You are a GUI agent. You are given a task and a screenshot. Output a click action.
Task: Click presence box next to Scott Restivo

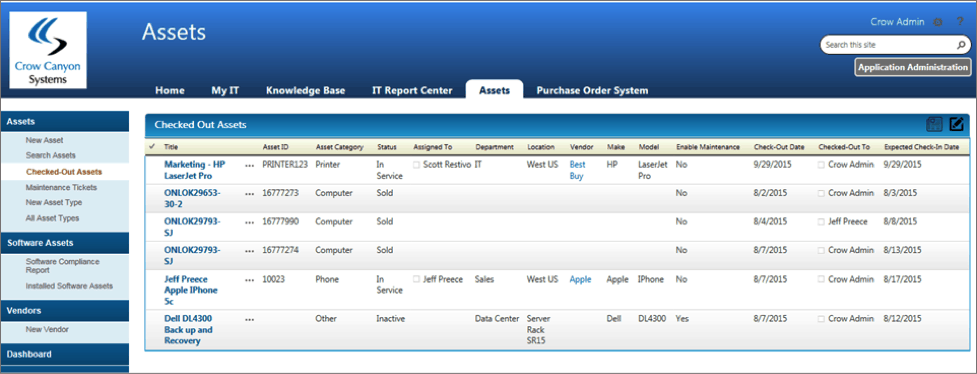416,165
